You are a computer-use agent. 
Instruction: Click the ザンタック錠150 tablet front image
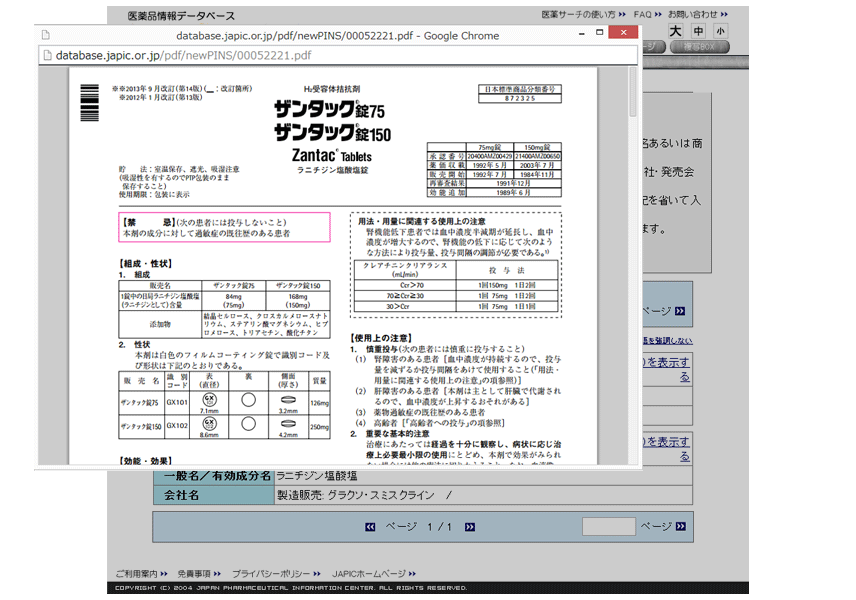209,424
